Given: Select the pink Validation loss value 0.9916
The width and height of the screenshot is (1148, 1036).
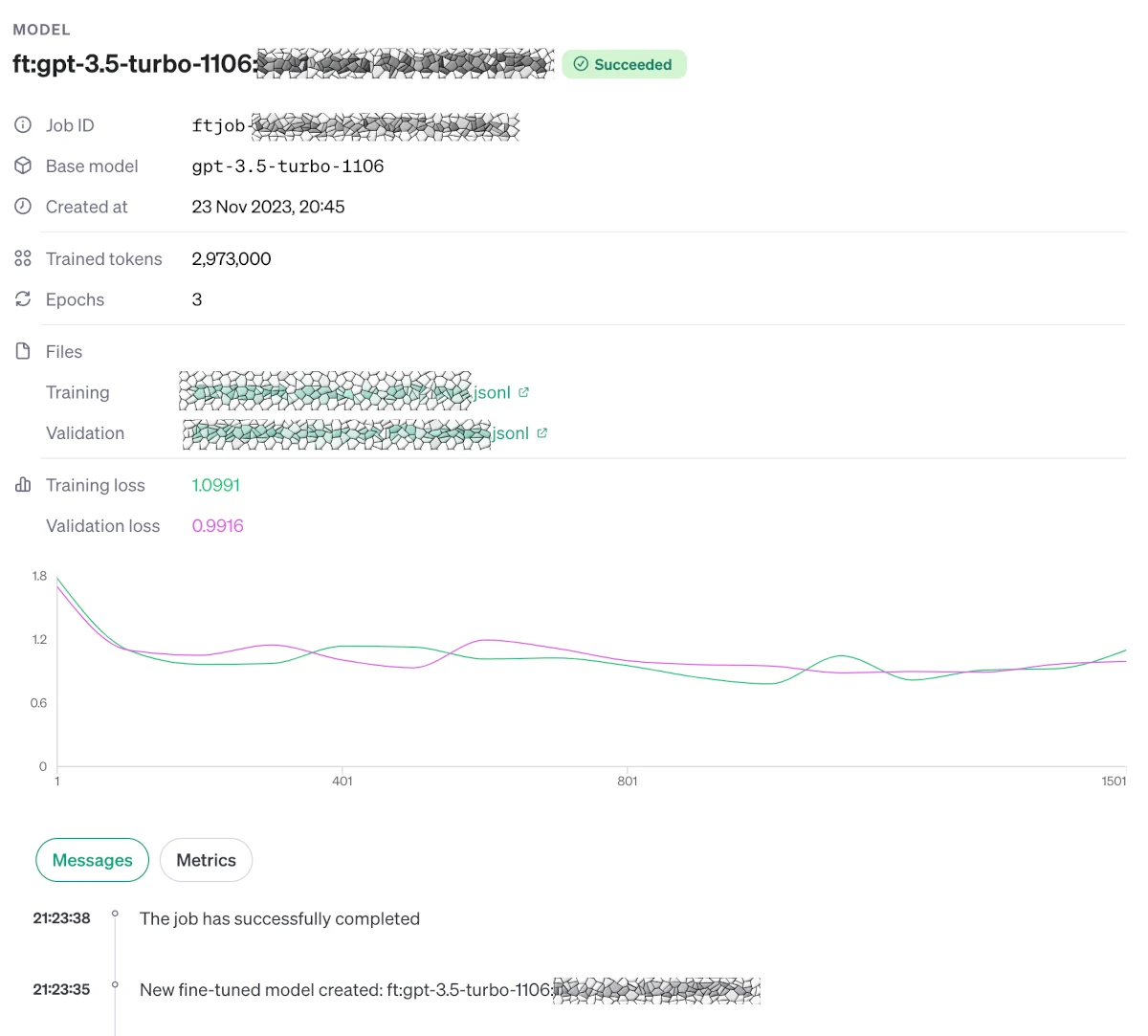Looking at the screenshot, I should pos(217,525).
